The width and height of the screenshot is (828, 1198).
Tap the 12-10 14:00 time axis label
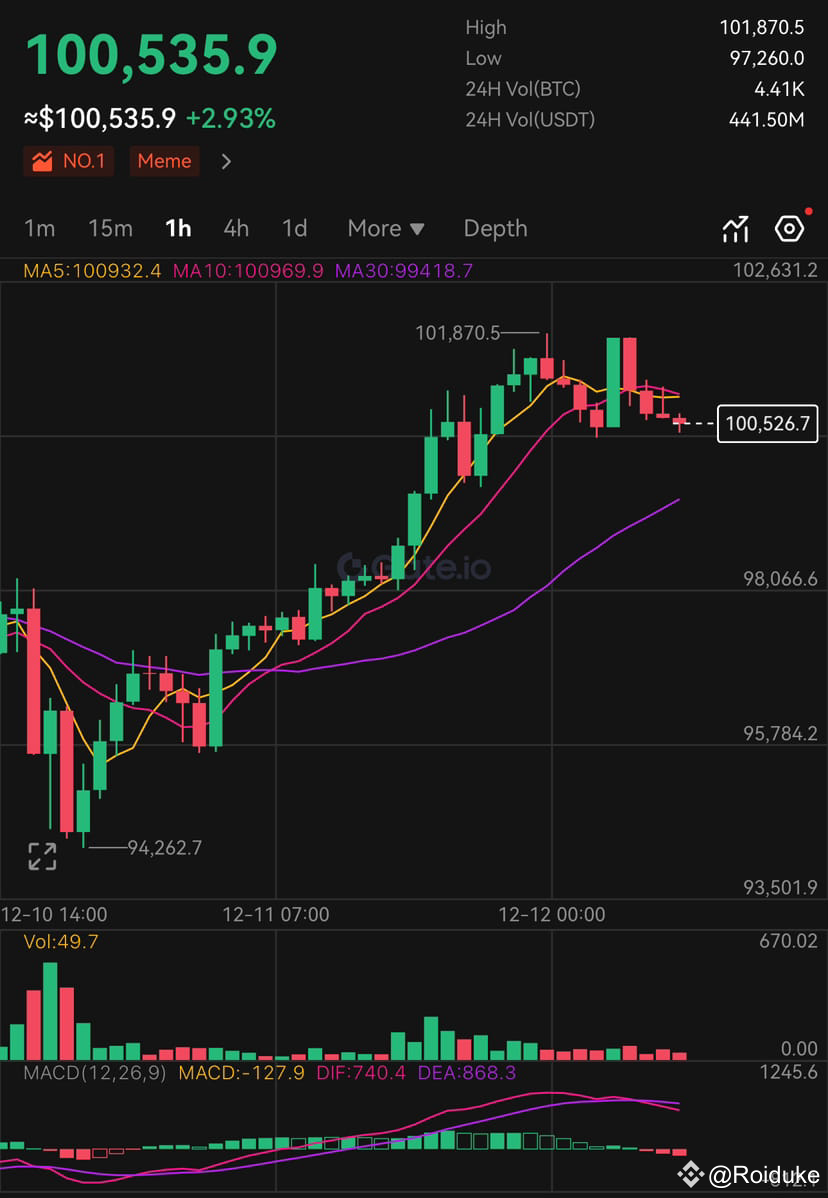click(54, 915)
